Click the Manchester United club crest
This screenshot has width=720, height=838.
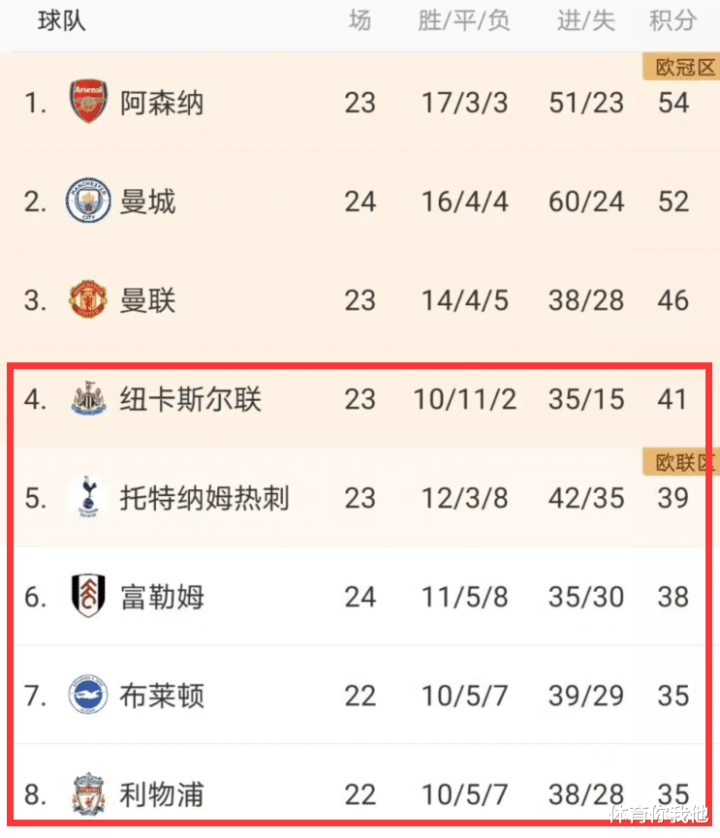[x=88, y=299]
